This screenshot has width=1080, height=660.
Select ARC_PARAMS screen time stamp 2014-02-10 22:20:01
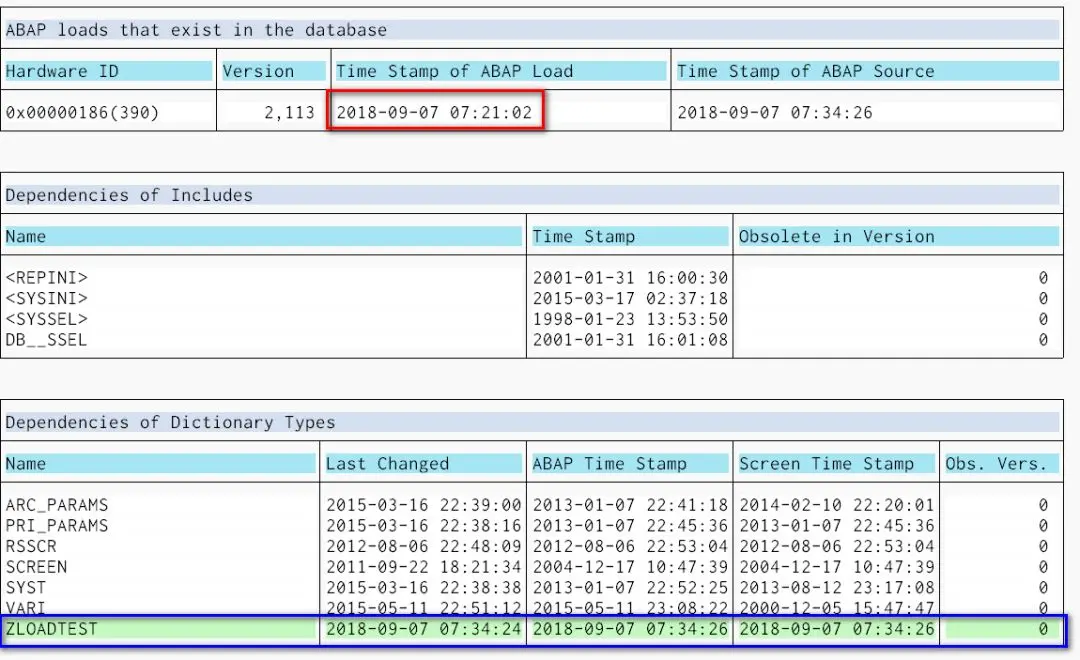pos(837,506)
